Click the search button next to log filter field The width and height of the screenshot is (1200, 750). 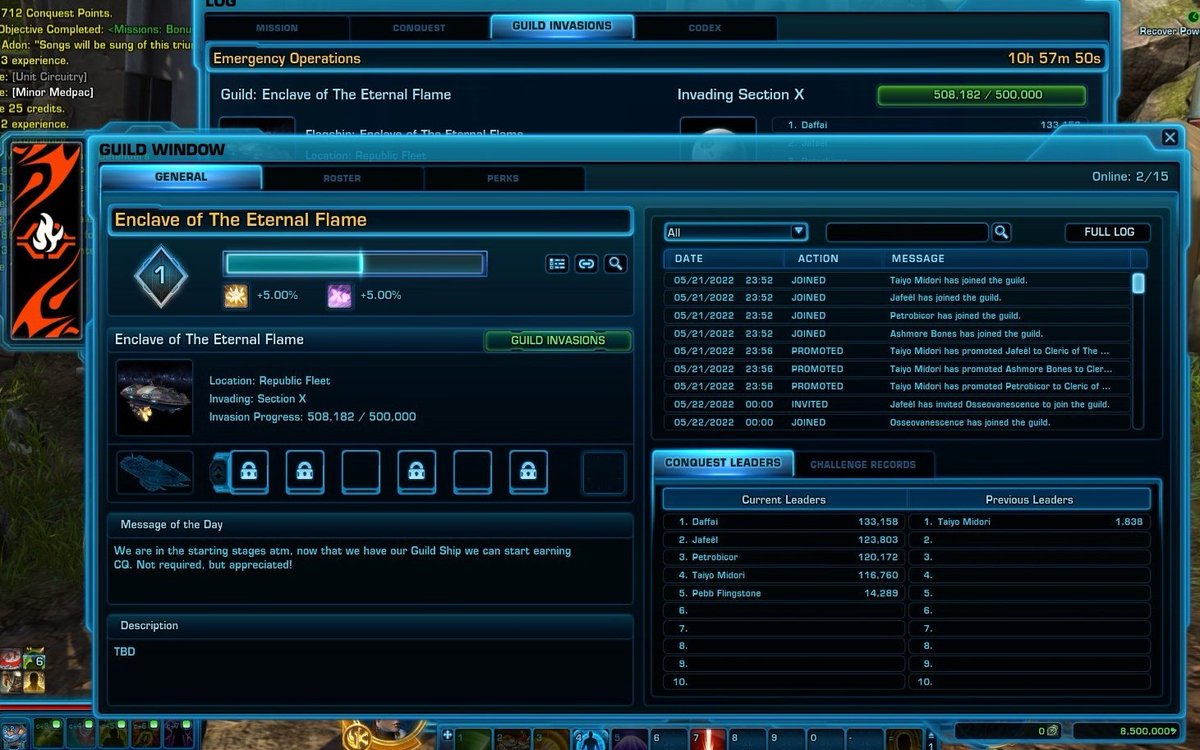pyautogui.click(x=1001, y=232)
